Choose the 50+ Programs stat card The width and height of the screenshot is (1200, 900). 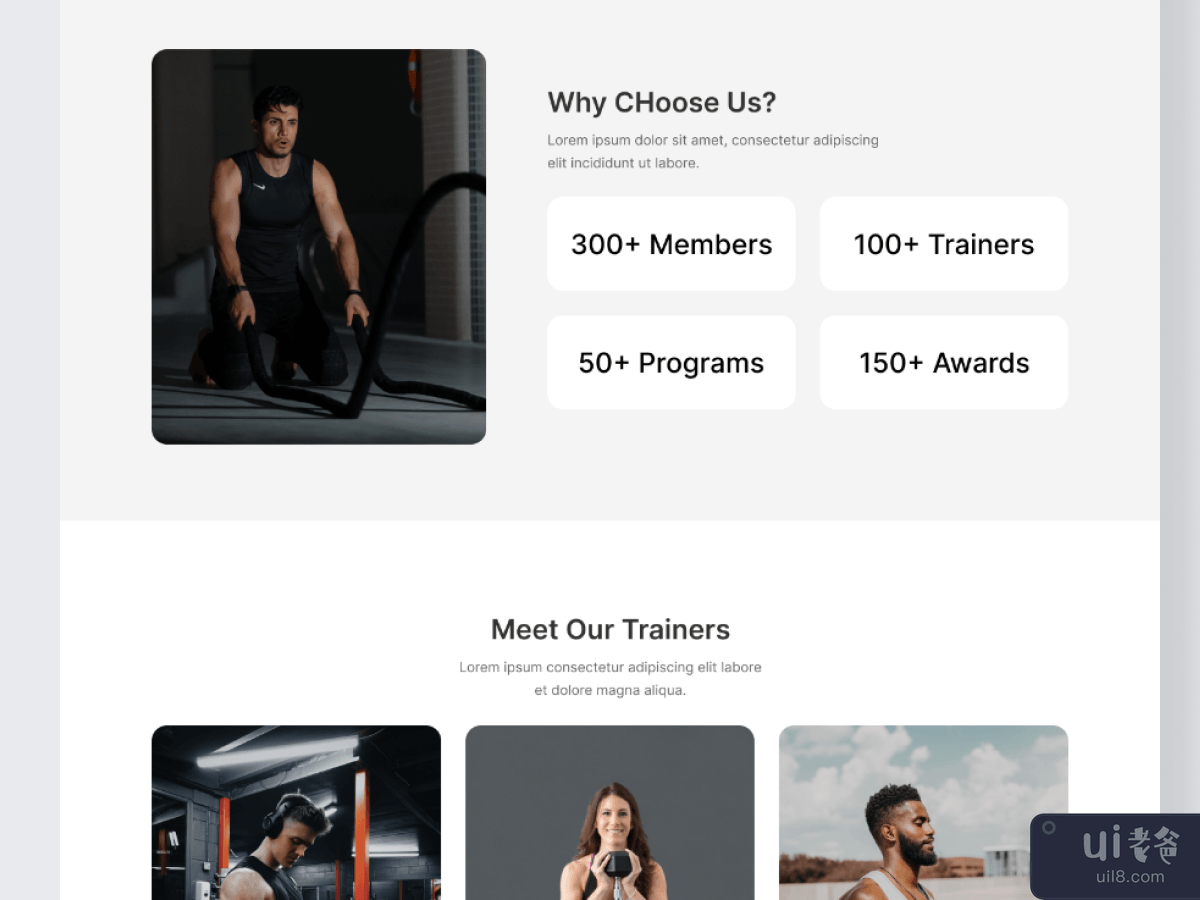click(x=671, y=362)
